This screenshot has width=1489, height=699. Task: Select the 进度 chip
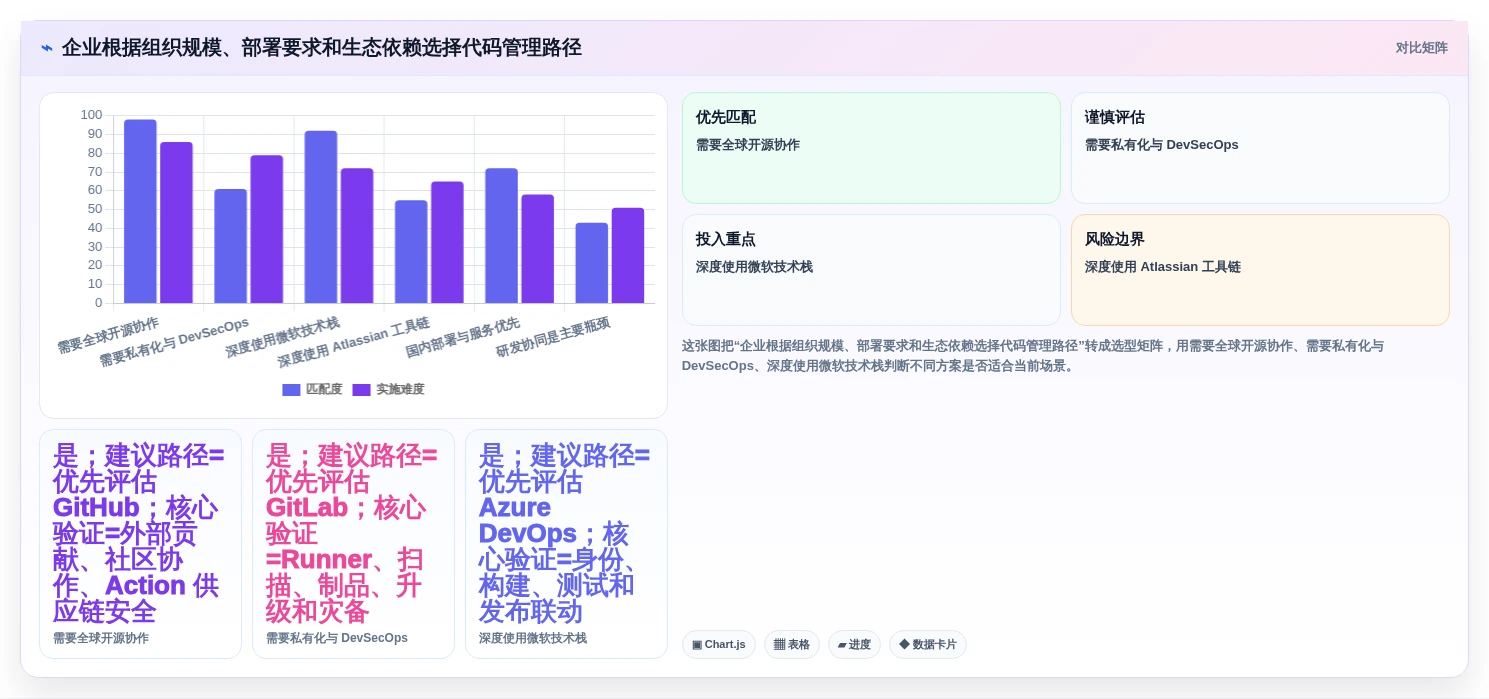(854, 645)
